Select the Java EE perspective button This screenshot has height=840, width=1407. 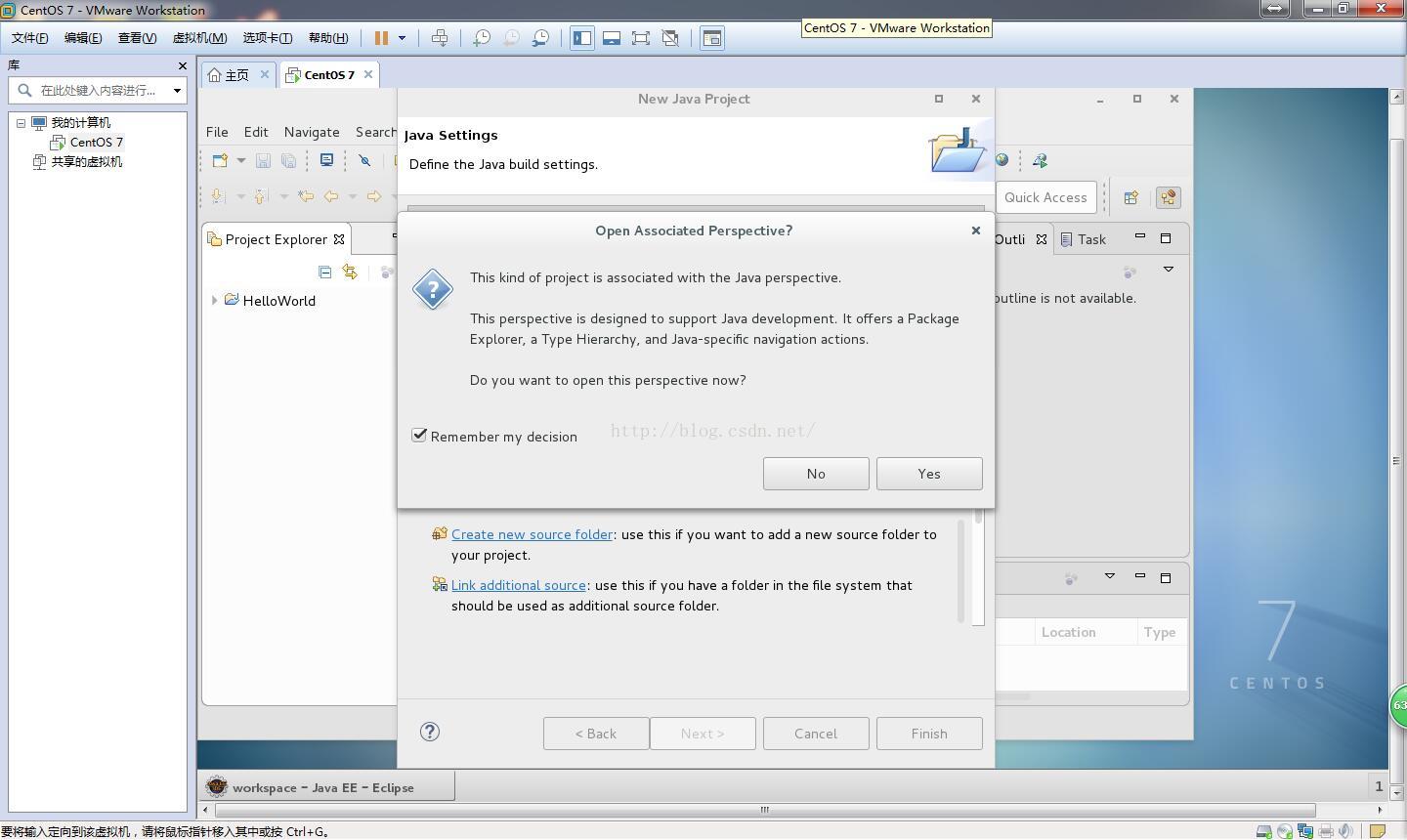point(1168,197)
